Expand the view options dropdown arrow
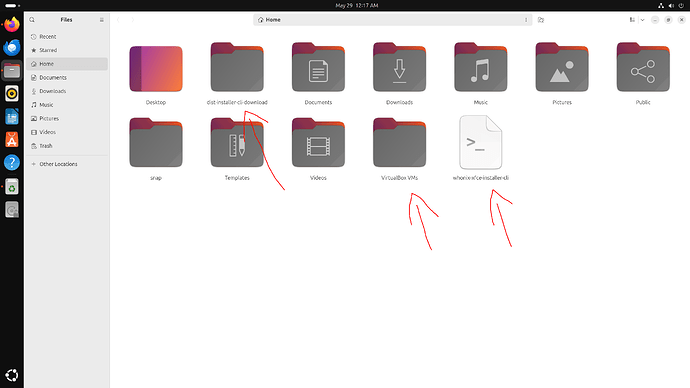Image resolution: width=690 pixels, height=388 pixels. tap(642, 20)
